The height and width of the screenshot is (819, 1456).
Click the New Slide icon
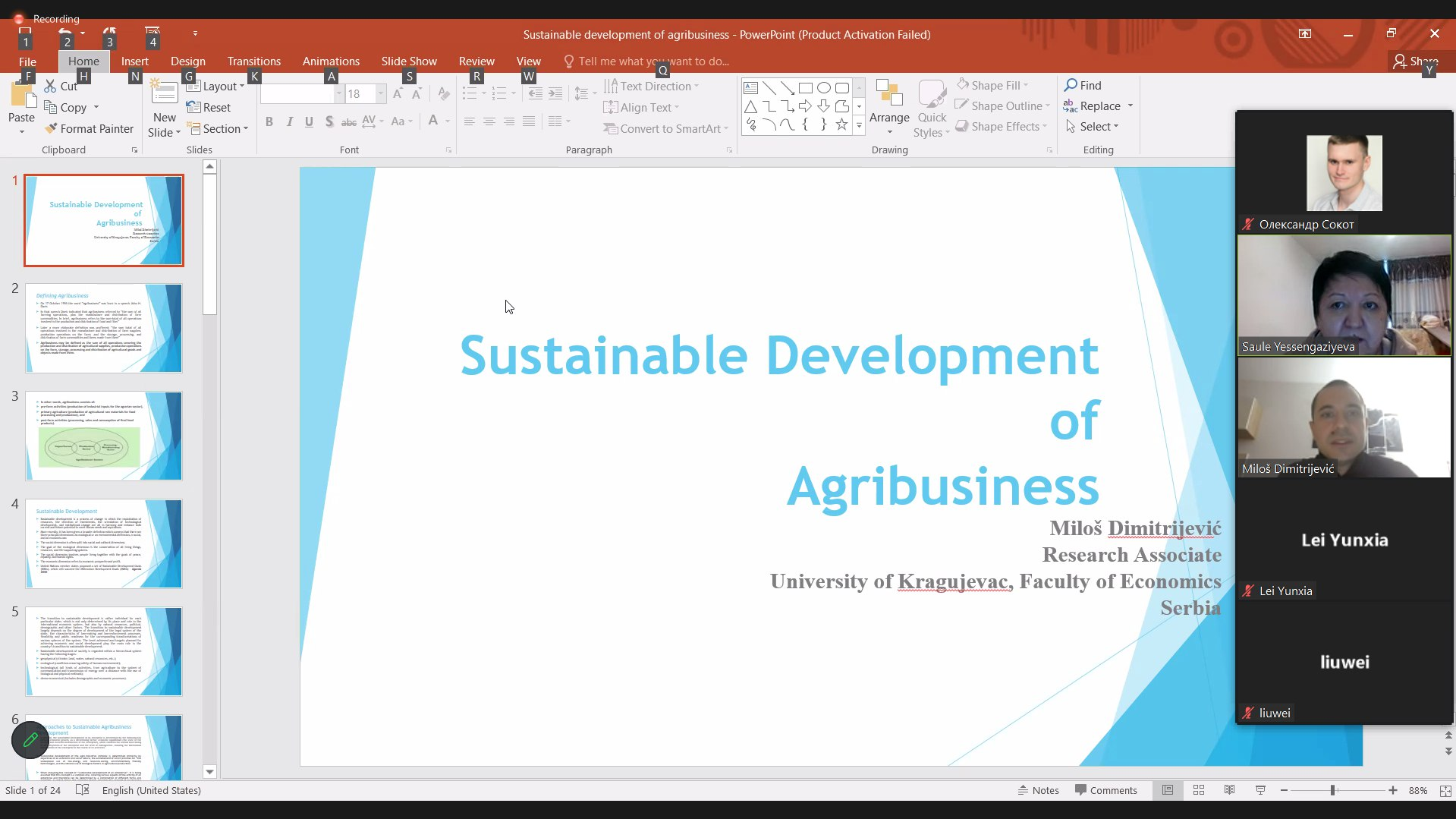[x=164, y=94]
